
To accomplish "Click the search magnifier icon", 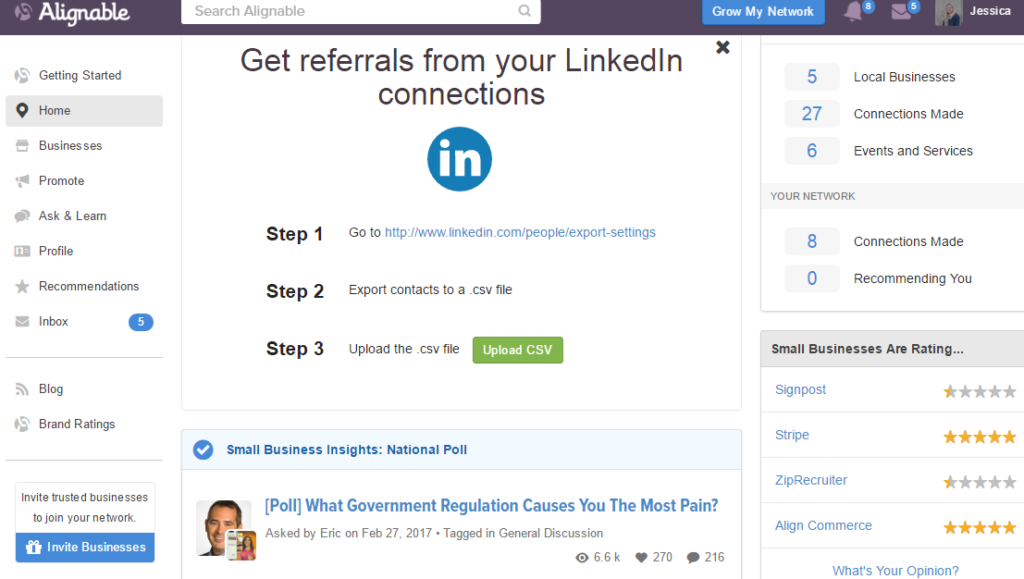I will pos(524,11).
